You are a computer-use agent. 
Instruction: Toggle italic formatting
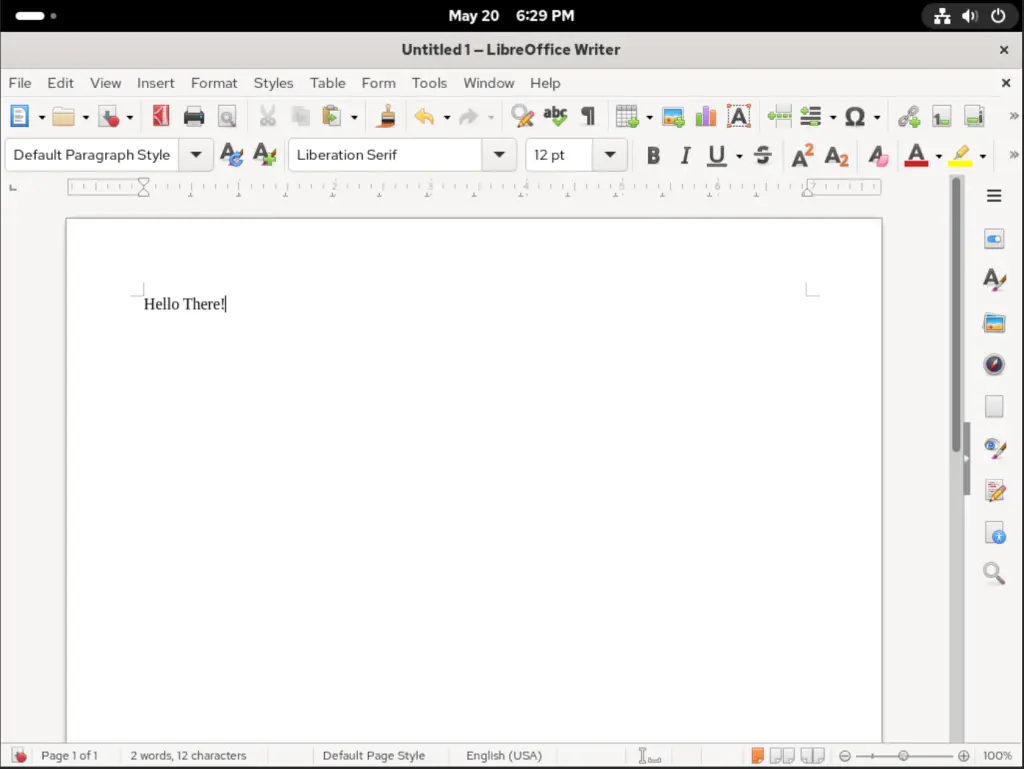(685, 155)
